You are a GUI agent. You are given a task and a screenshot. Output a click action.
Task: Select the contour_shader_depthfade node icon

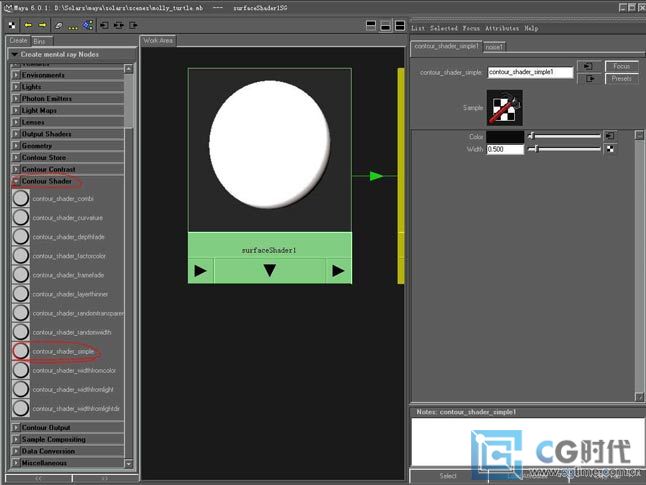[x=20, y=237]
